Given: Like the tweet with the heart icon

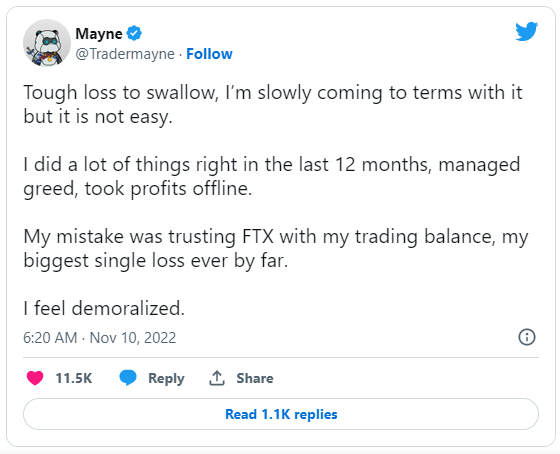Looking at the screenshot, I should [x=35, y=378].
